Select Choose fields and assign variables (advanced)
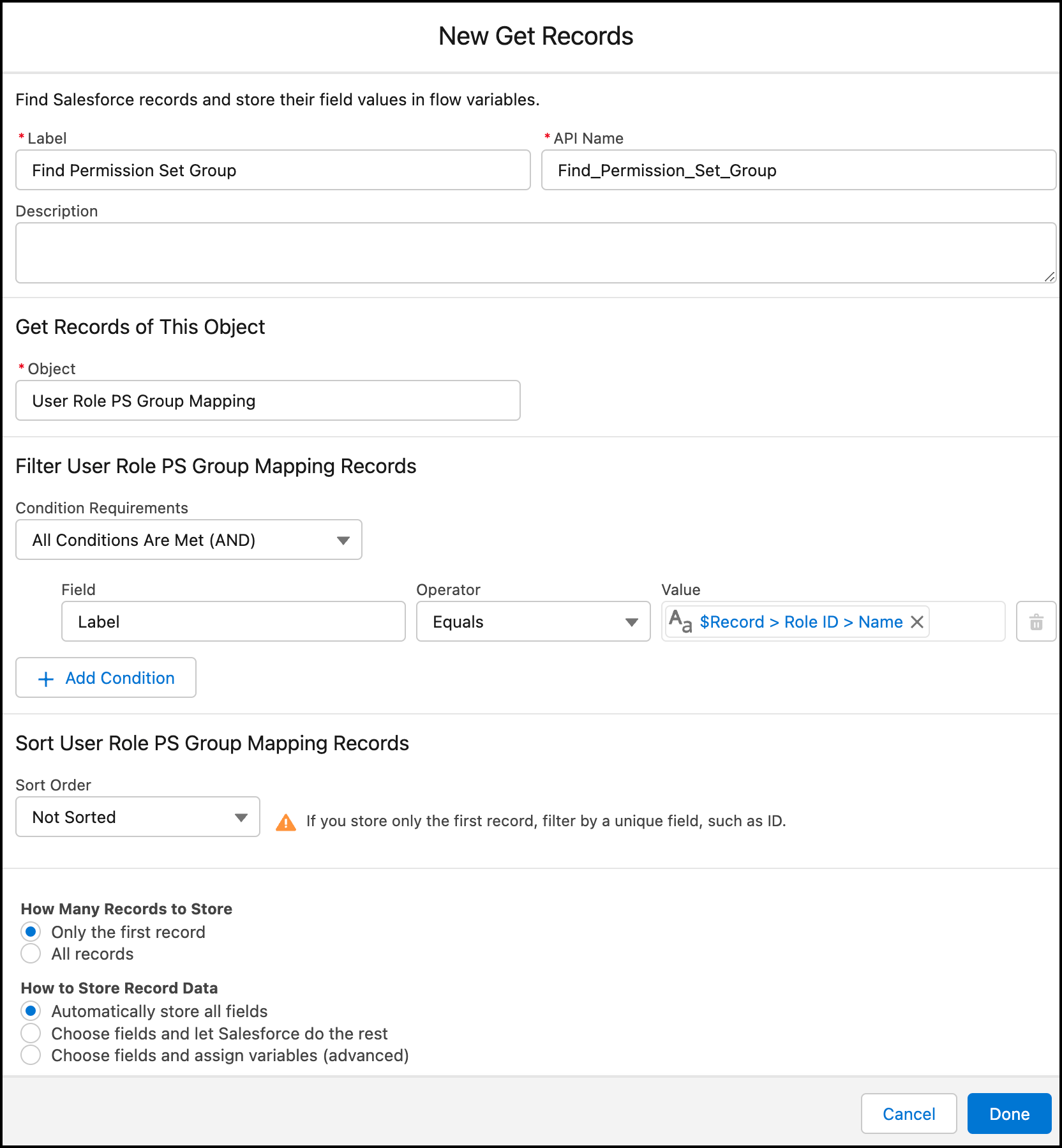 (31, 1055)
